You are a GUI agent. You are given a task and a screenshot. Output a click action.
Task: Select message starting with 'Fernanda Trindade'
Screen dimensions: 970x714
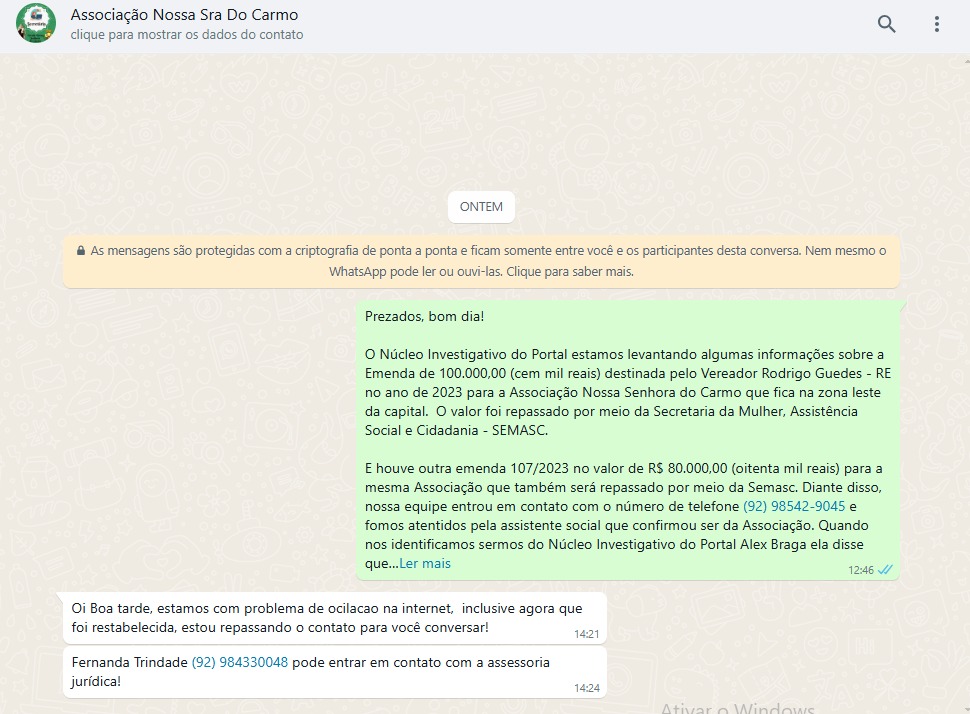(335, 672)
